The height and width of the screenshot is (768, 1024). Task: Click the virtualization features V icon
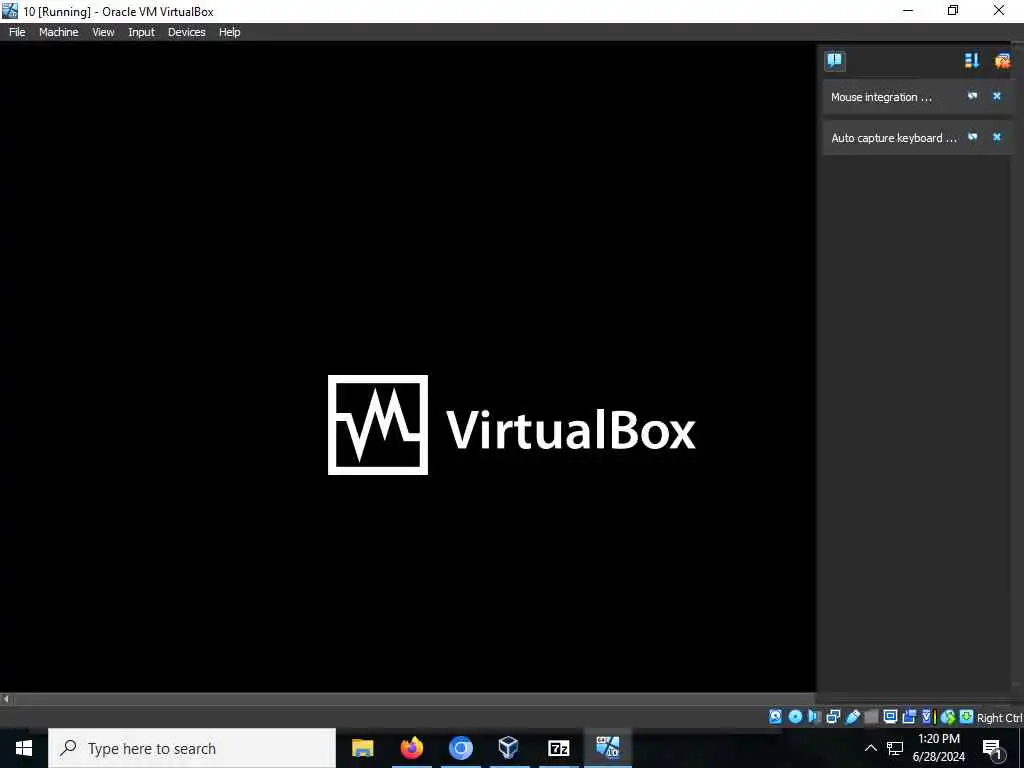[x=926, y=716]
